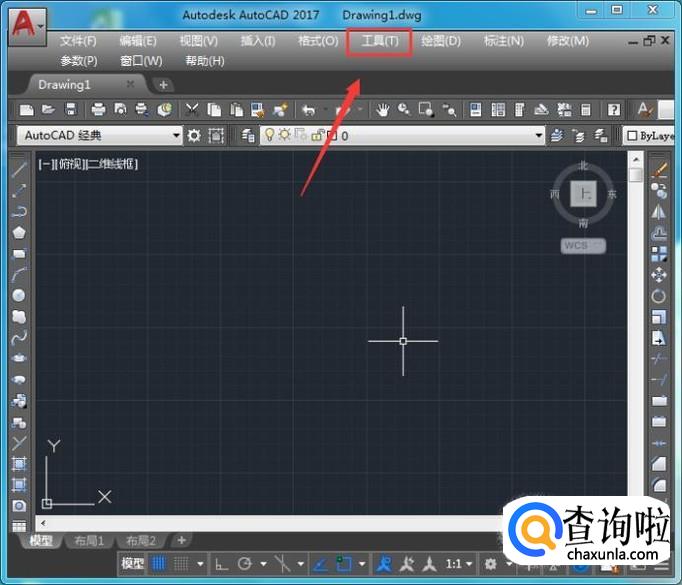Open the AutoCAD application menu logo

[x=27, y=26]
